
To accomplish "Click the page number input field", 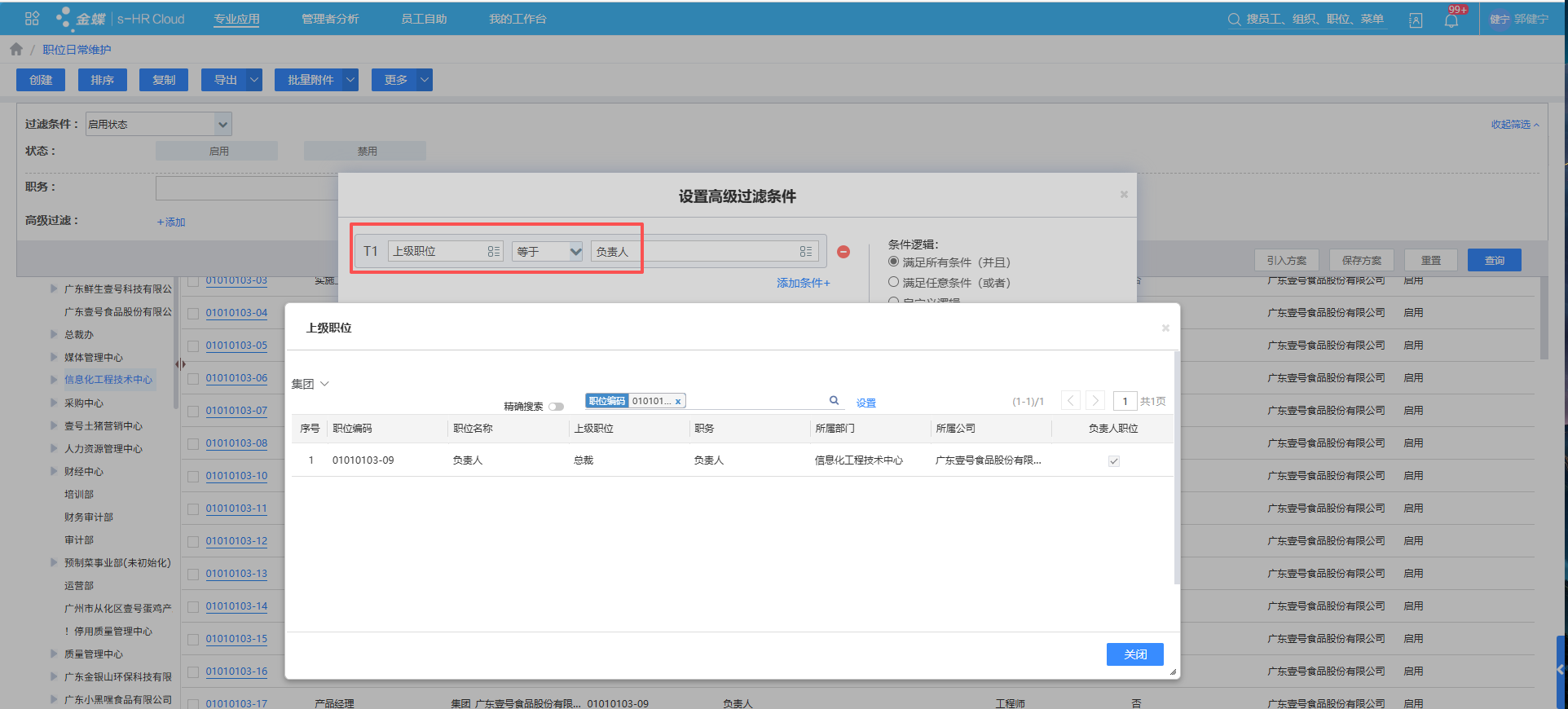I will 1125,401.
